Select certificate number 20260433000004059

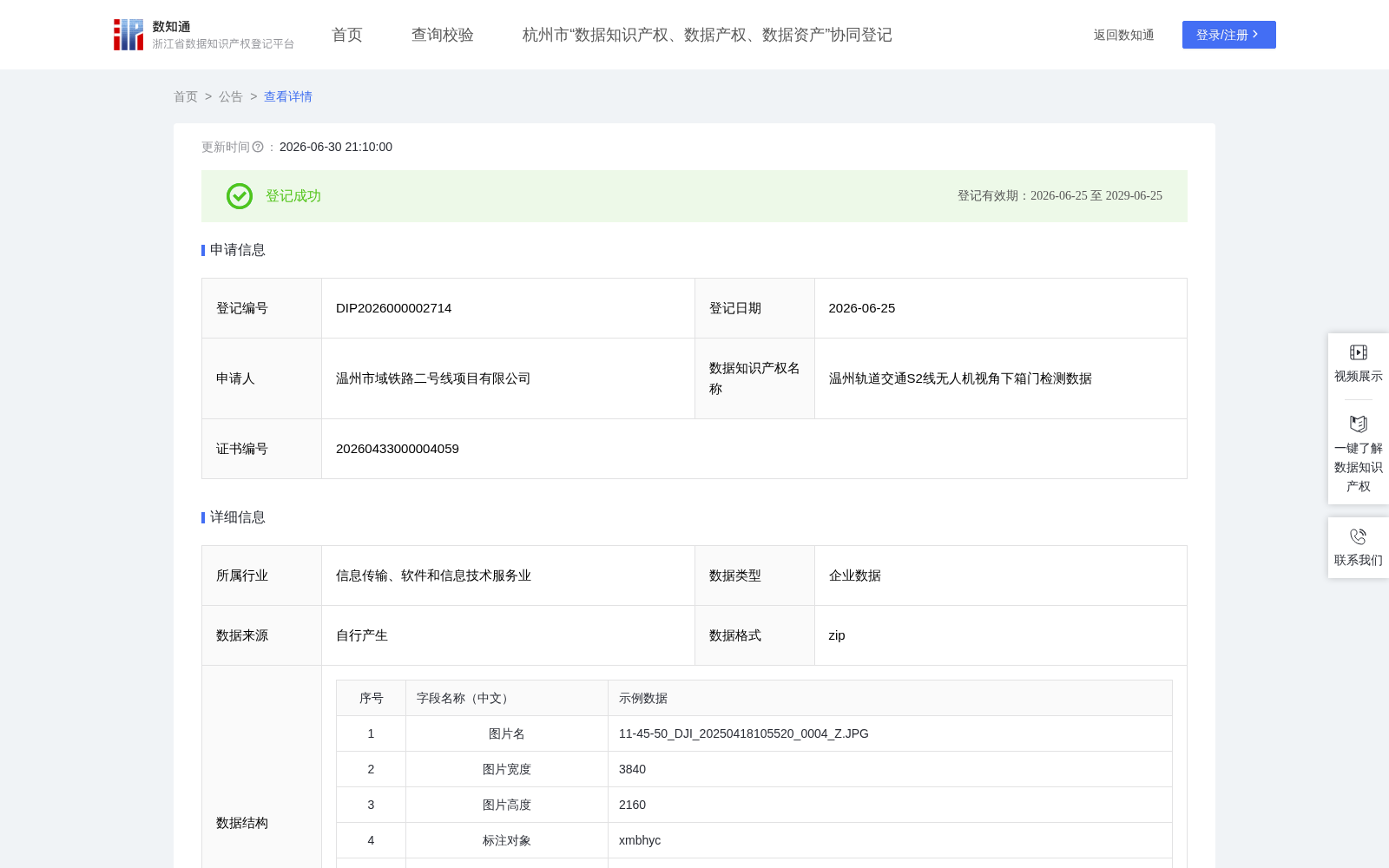(x=398, y=449)
